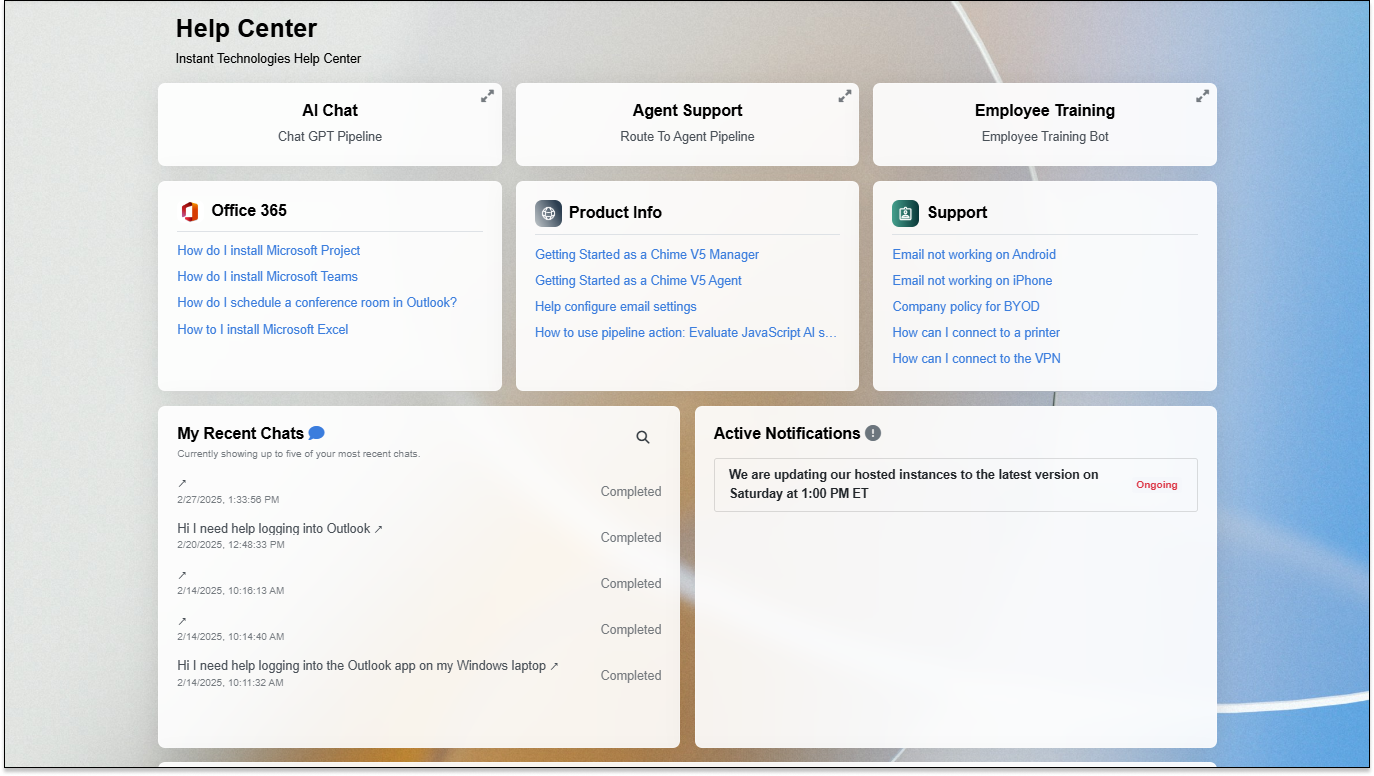Viewport: 1374px width, 776px height.
Task: Open How can I connect to a printer
Action: tap(976, 333)
